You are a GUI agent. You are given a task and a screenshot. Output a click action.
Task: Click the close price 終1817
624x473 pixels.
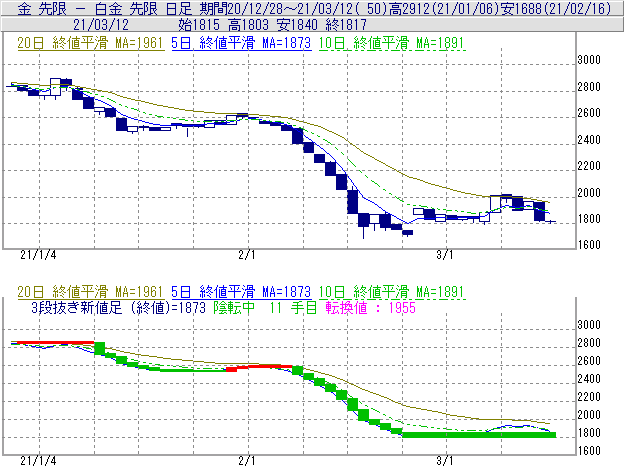pyautogui.click(x=346, y=25)
